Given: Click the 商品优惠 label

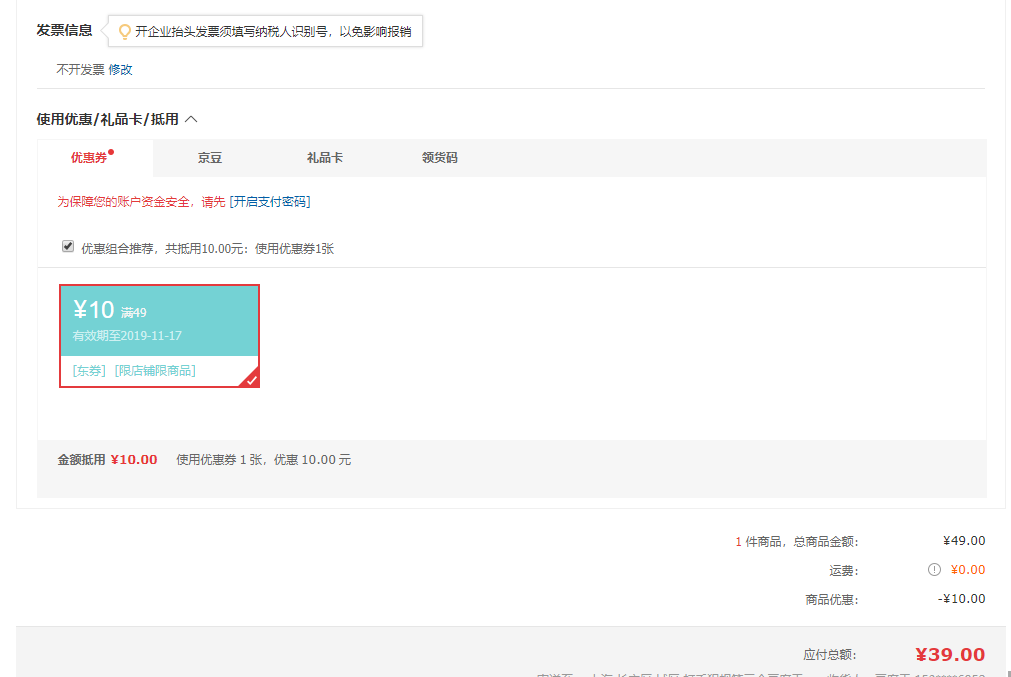Looking at the screenshot, I should [x=832, y=600].
